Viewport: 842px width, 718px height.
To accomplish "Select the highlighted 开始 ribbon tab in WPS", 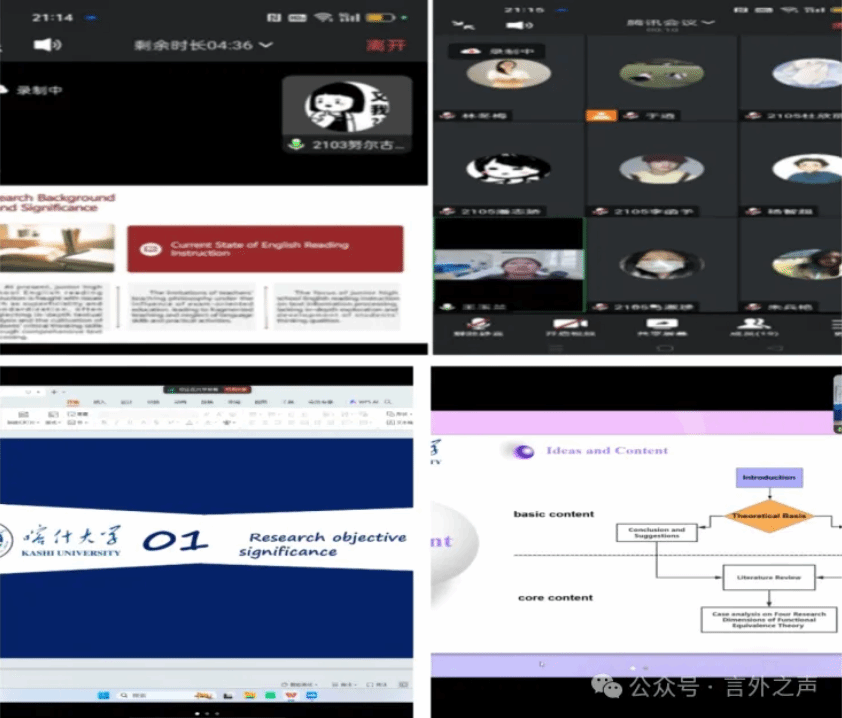I will coord(72,402).
